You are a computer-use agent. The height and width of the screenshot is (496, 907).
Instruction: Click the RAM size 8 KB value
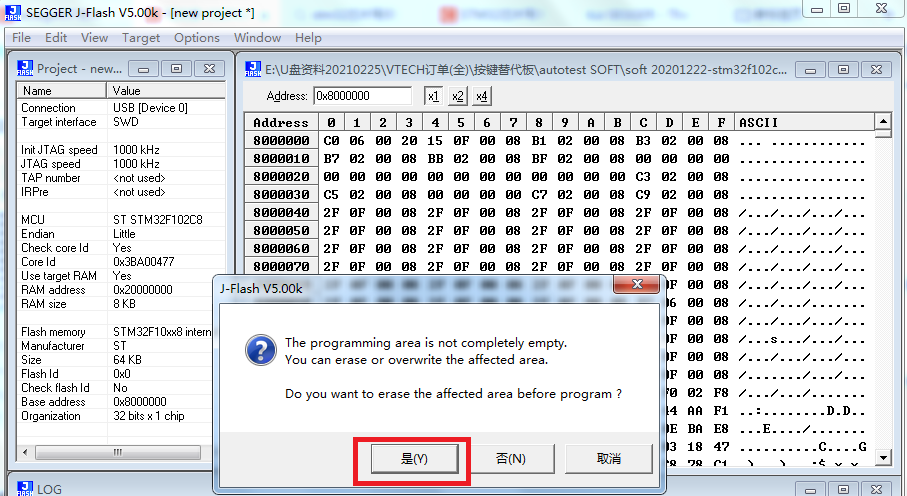pos(124,304)
